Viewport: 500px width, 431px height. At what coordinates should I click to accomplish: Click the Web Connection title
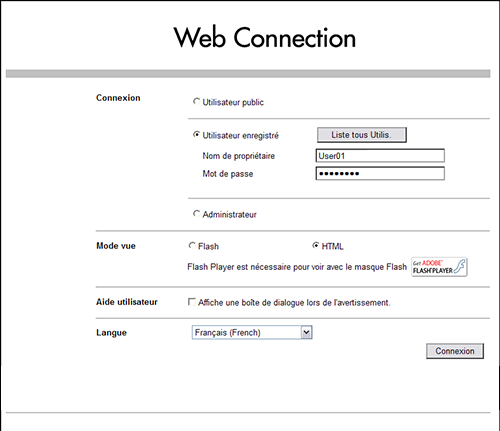tap(265, 38)
